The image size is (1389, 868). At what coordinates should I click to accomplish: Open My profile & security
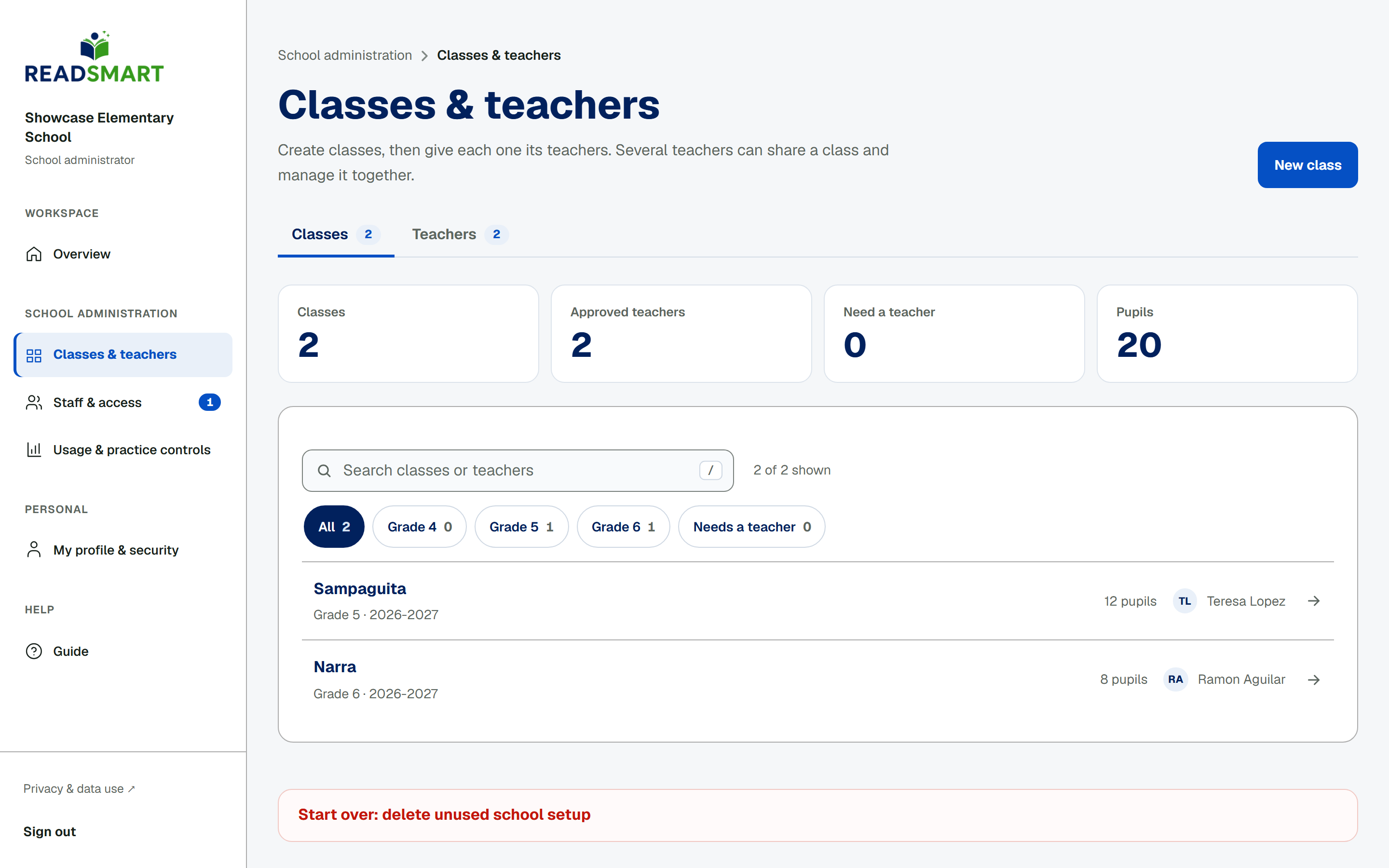tap(123, 550)
